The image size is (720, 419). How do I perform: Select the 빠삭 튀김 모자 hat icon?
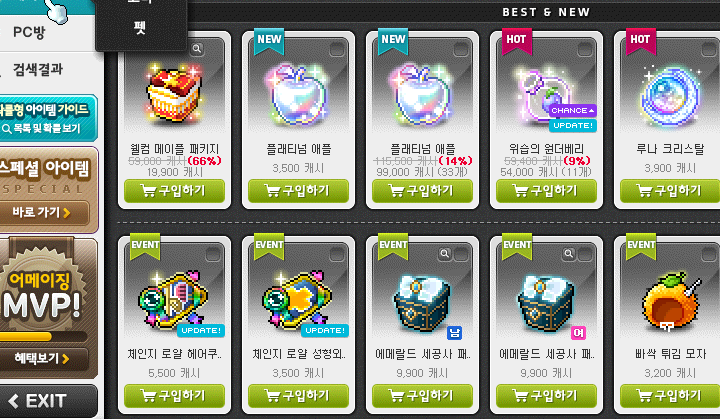tap(670, 301)
